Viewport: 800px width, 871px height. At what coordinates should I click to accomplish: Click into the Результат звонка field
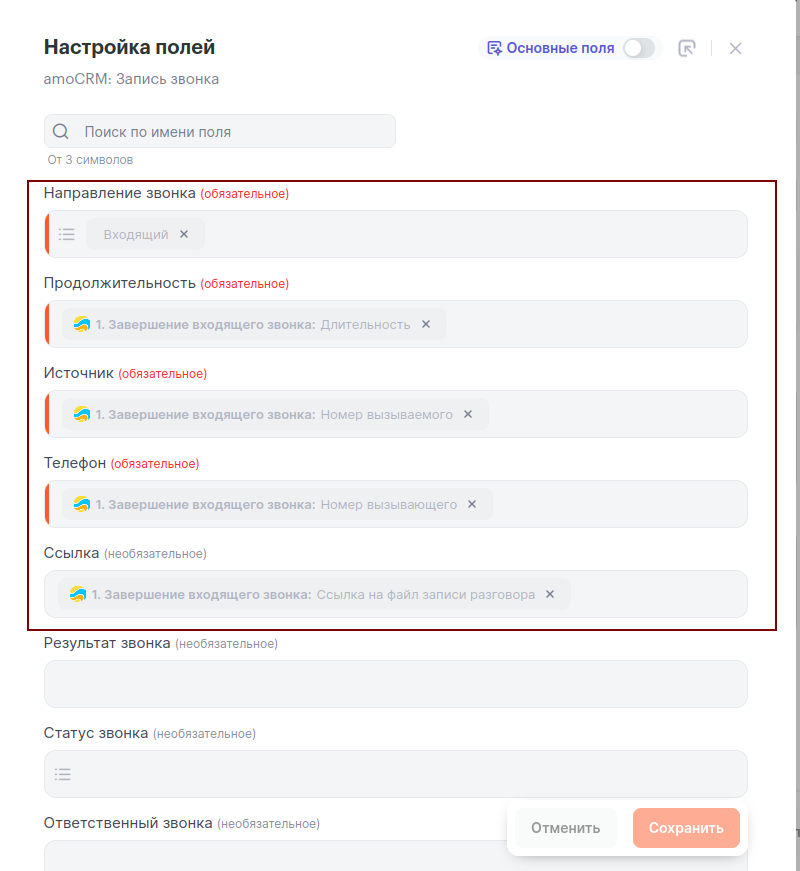click(395, 684)
